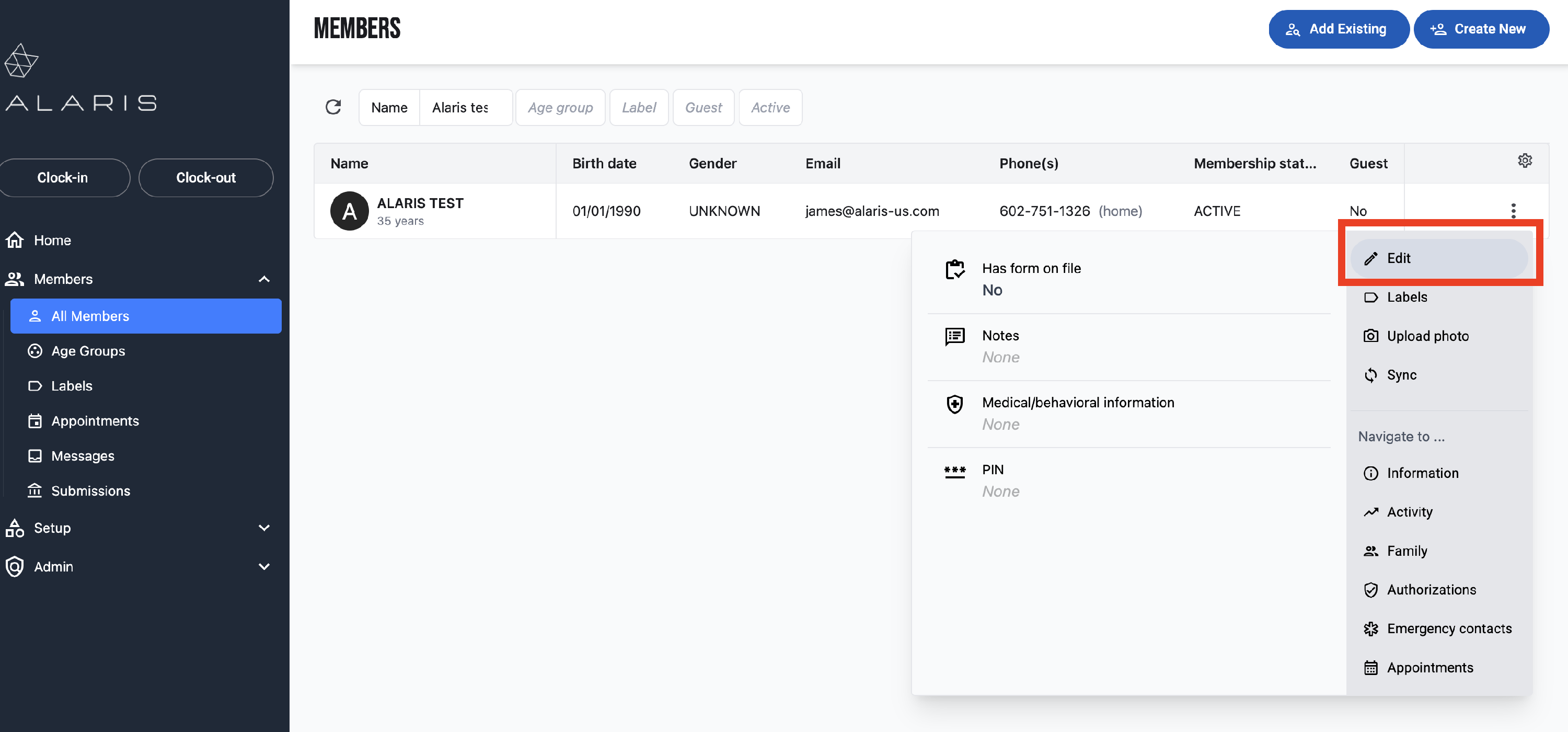Open the three-dot row actions menu

pyautogui.click(x=1513, y=211)
